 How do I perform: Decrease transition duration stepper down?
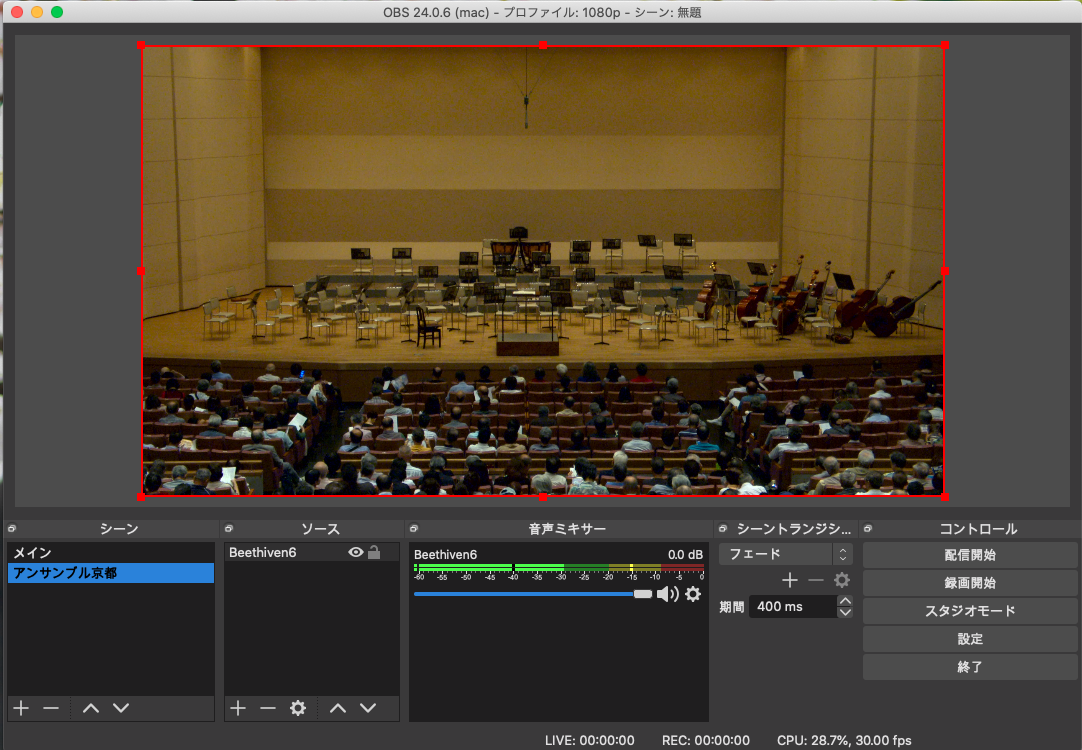coord(845,612)
